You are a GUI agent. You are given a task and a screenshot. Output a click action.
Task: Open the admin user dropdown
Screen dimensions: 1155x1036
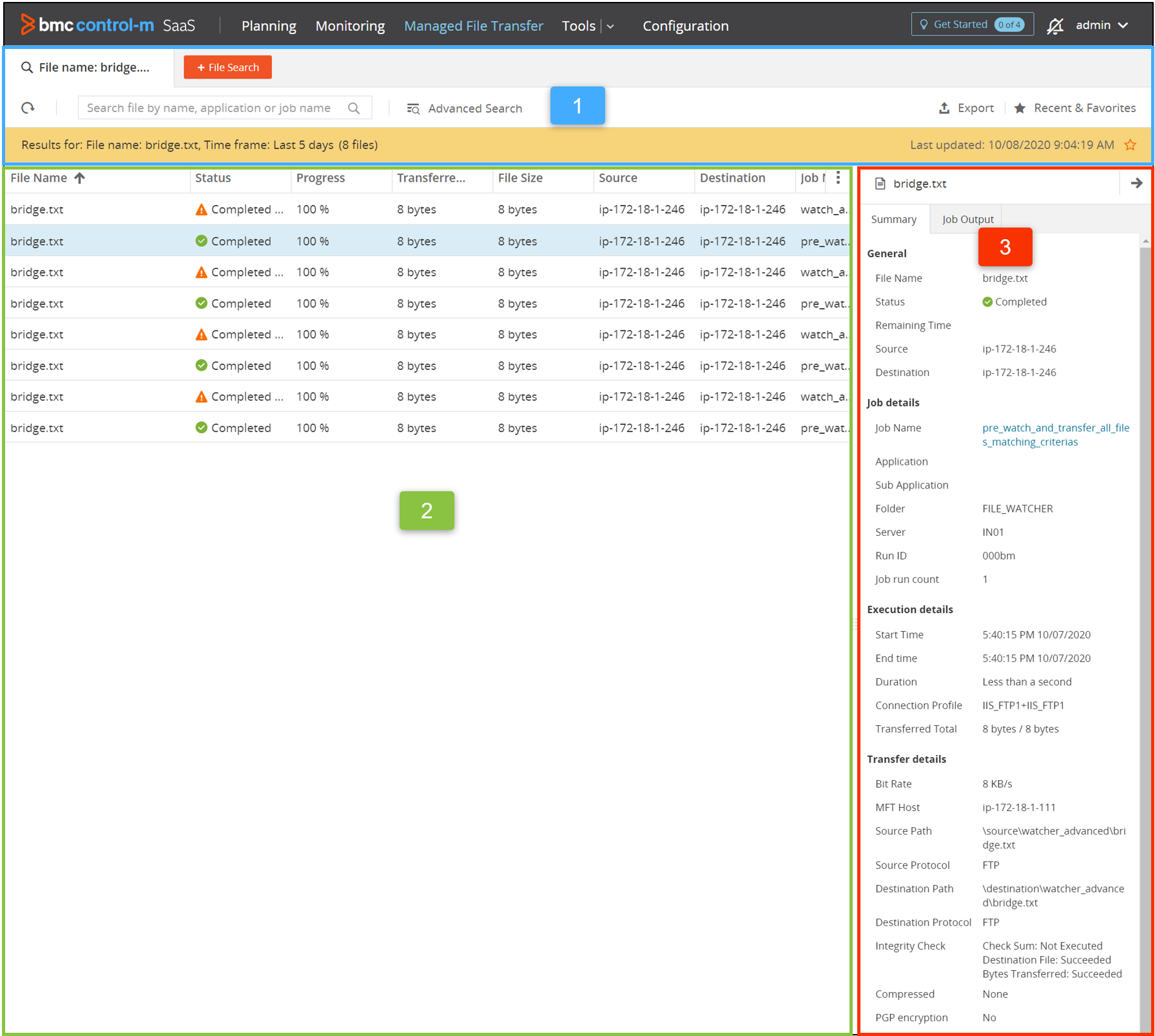coord(1102,25)
